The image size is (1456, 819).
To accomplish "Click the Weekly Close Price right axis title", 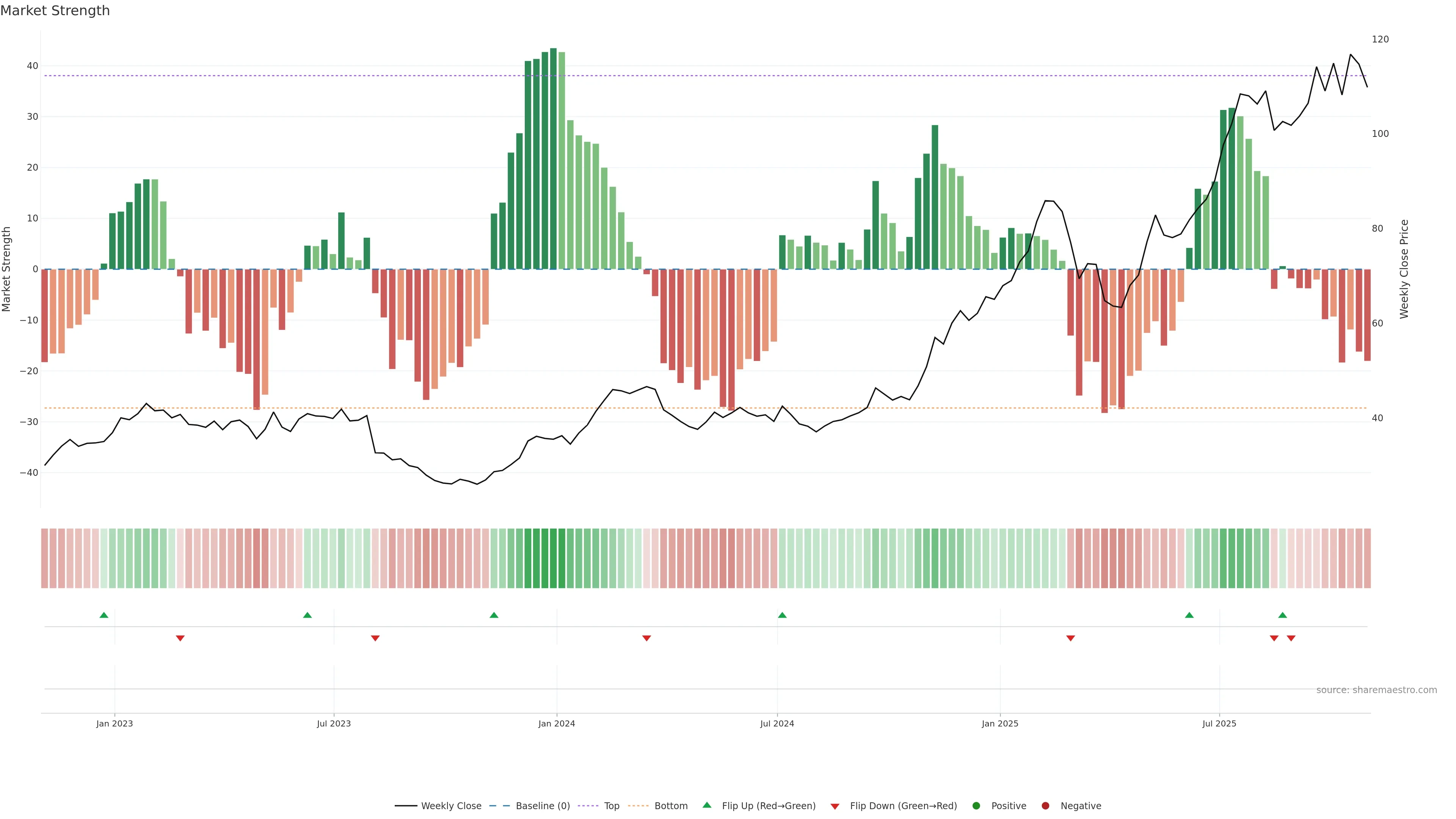I will click(1404, 269).
